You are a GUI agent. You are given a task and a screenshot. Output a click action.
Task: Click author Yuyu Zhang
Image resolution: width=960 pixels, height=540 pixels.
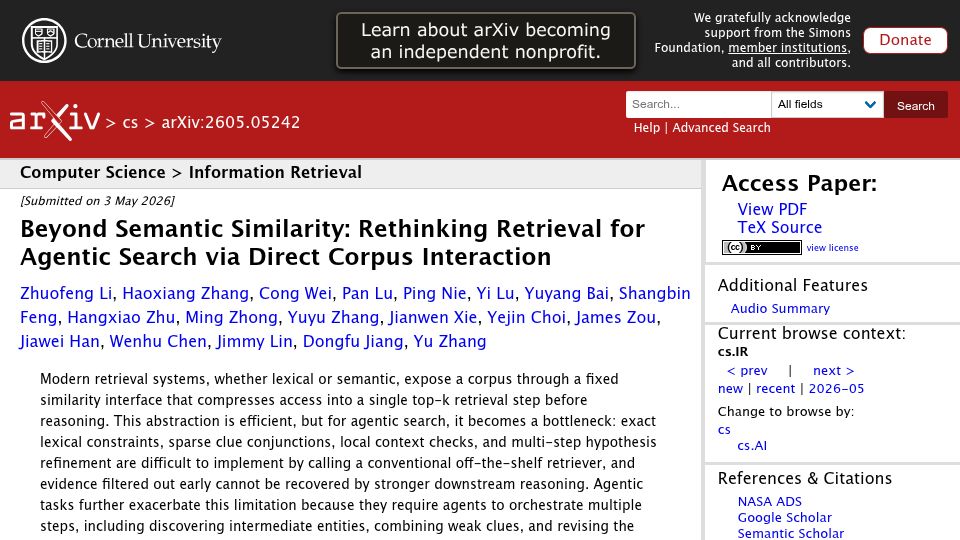pyautogui.click(x=333, y=317)
